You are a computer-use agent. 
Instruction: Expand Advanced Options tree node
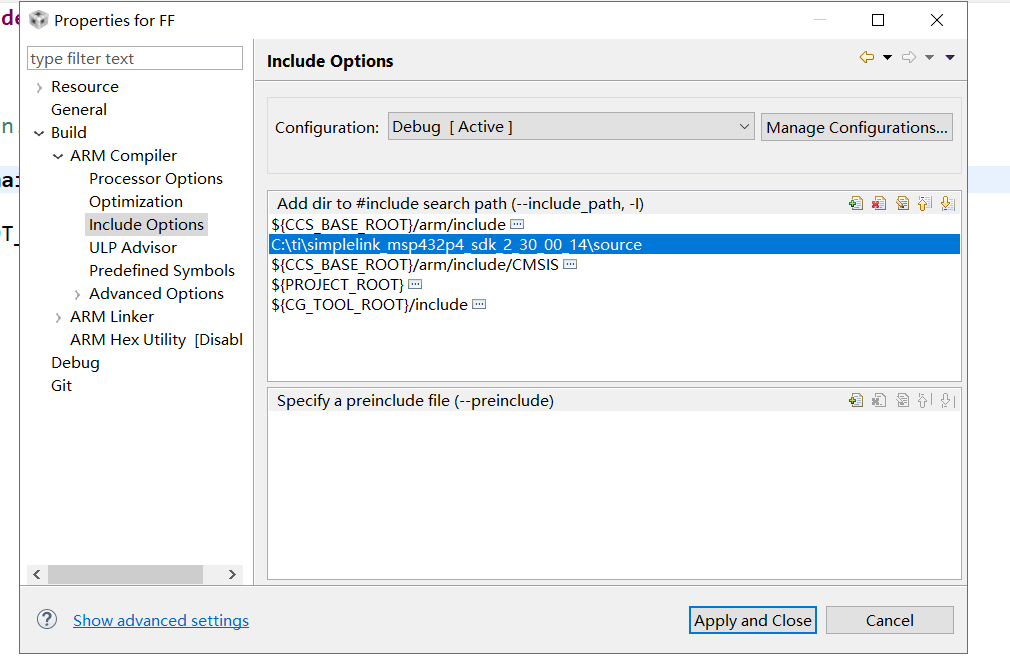pos(77,294)
